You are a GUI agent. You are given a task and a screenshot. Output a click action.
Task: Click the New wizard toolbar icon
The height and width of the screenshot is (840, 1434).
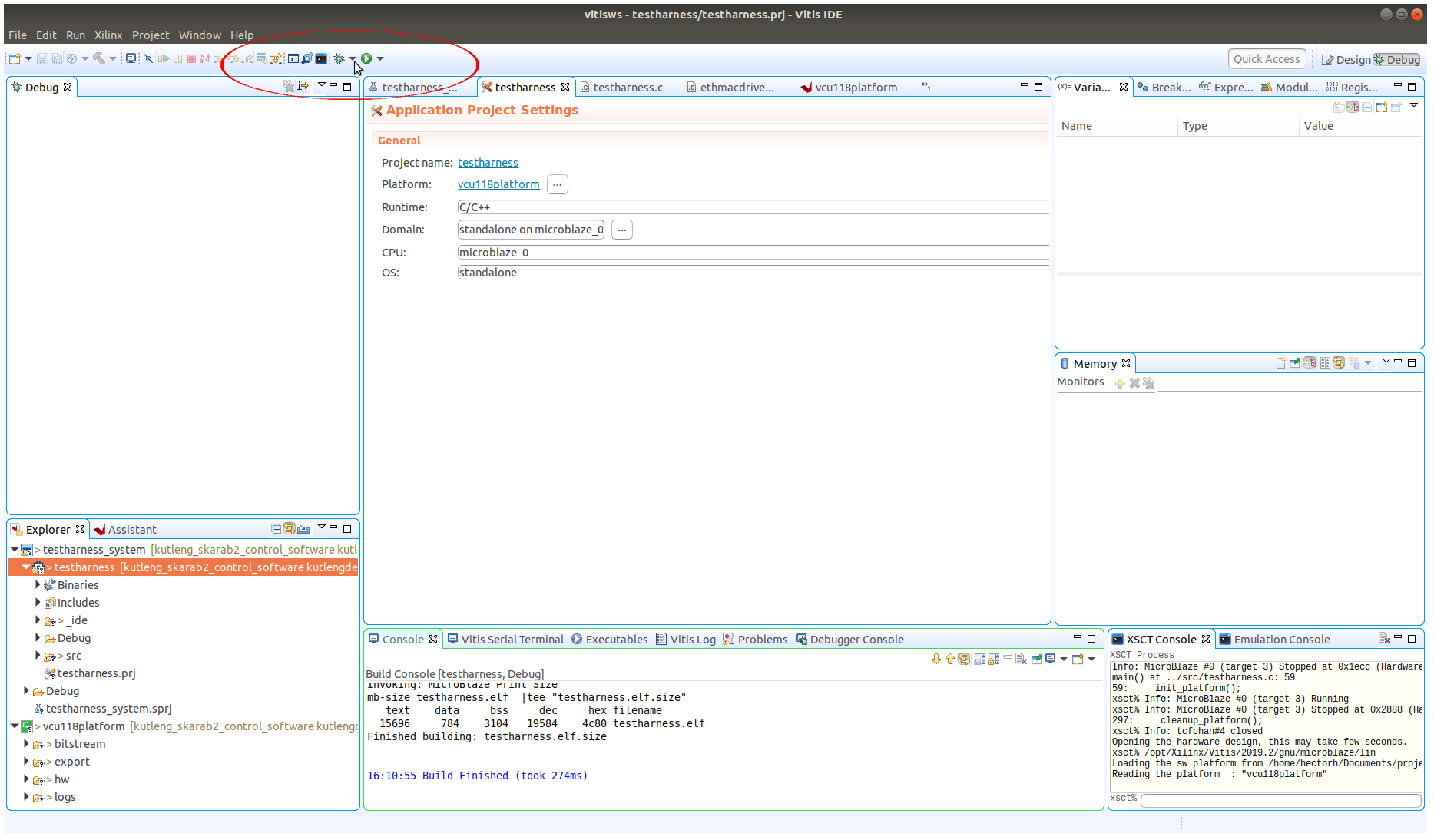(15, 58)
